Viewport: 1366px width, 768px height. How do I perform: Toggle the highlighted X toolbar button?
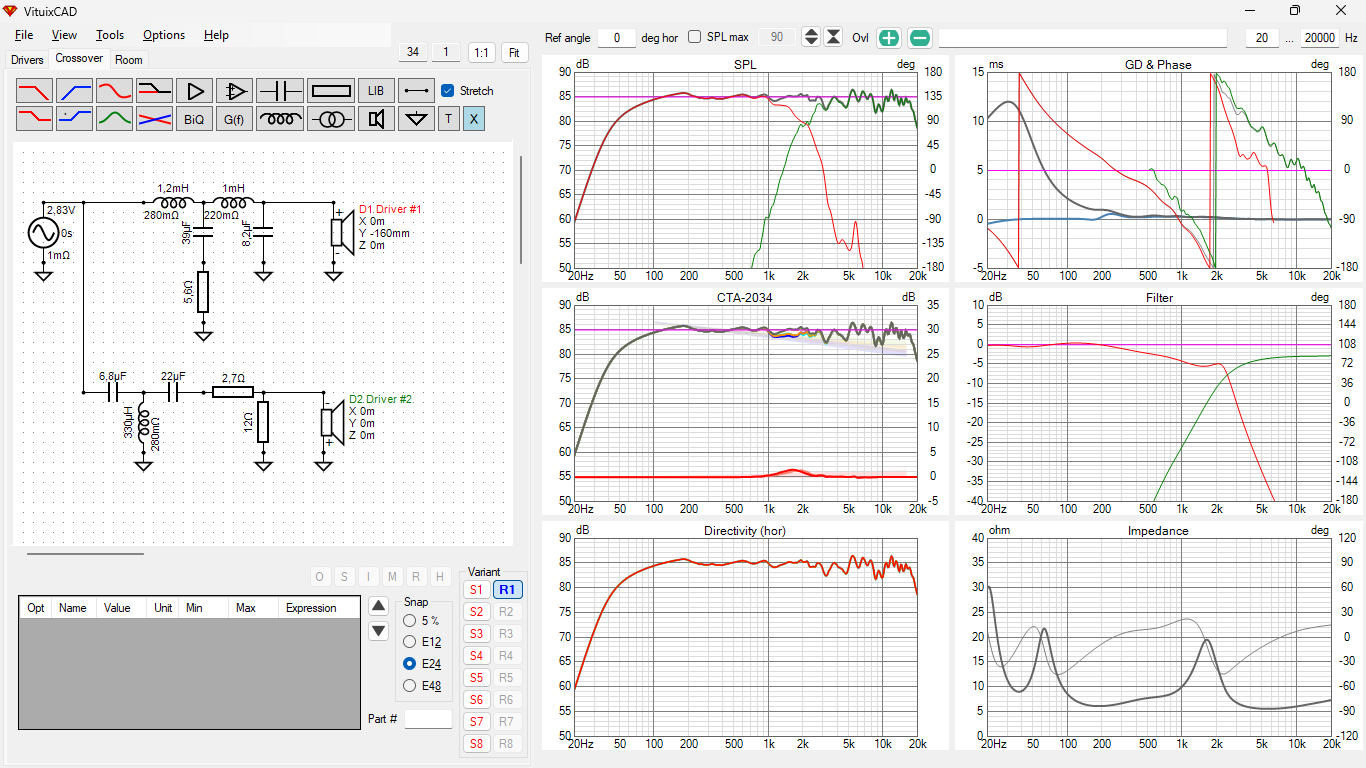(x=474, y=119)
